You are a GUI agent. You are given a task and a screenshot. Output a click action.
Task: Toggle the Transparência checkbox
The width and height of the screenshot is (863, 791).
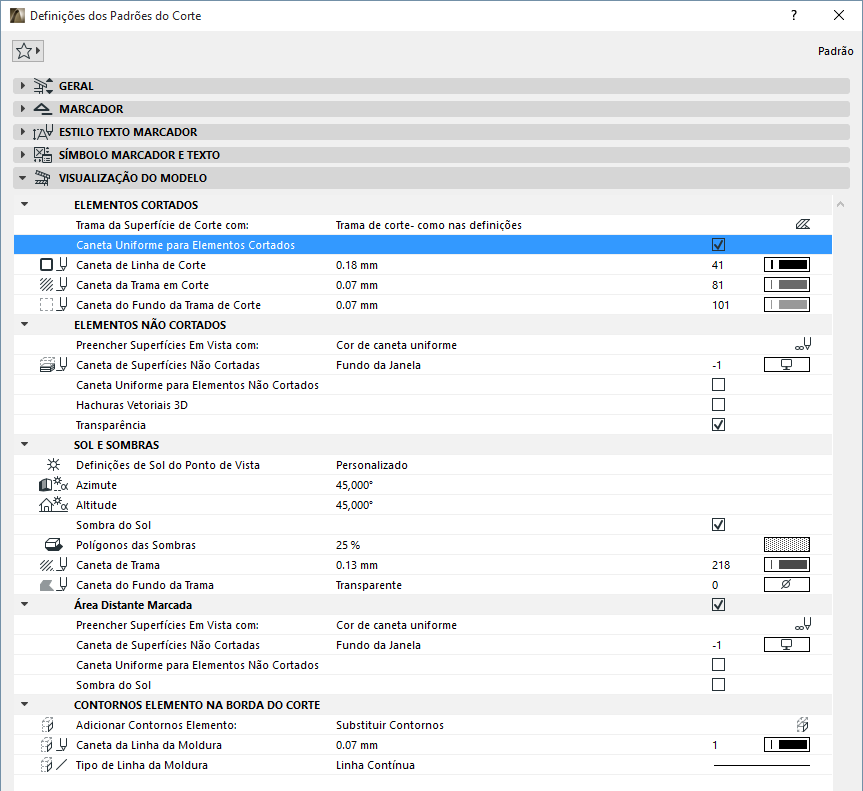click(x=718, y=424)
